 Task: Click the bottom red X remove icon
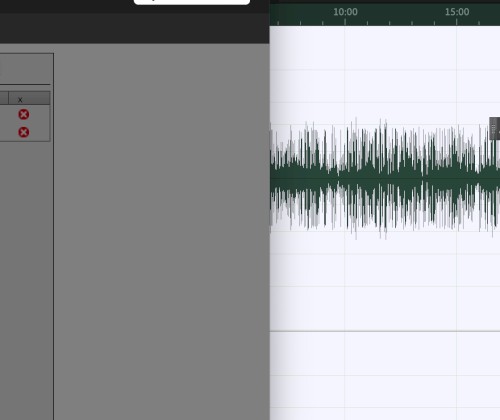point(23,132)
